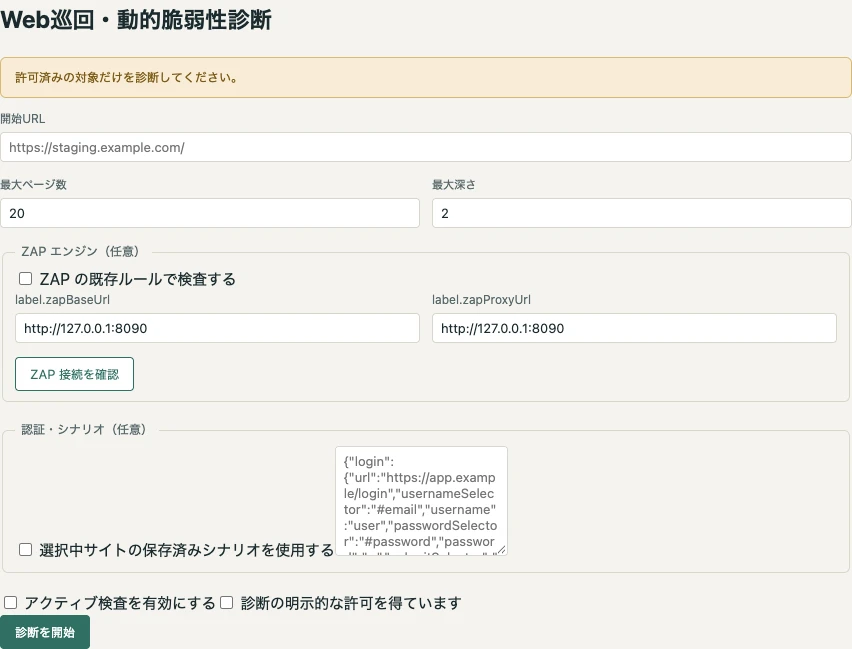This screenshot has width=852, height=649.
Task: Enable ZAP の既存ルールで検査する checkbox
Action: pos(26,279)
